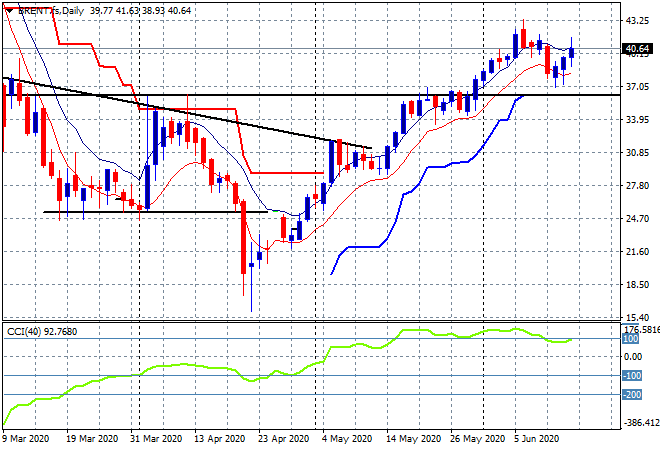Click the 31 Mar 2020 date label
This screenshot has height=450, width=660.
[156, 439]
